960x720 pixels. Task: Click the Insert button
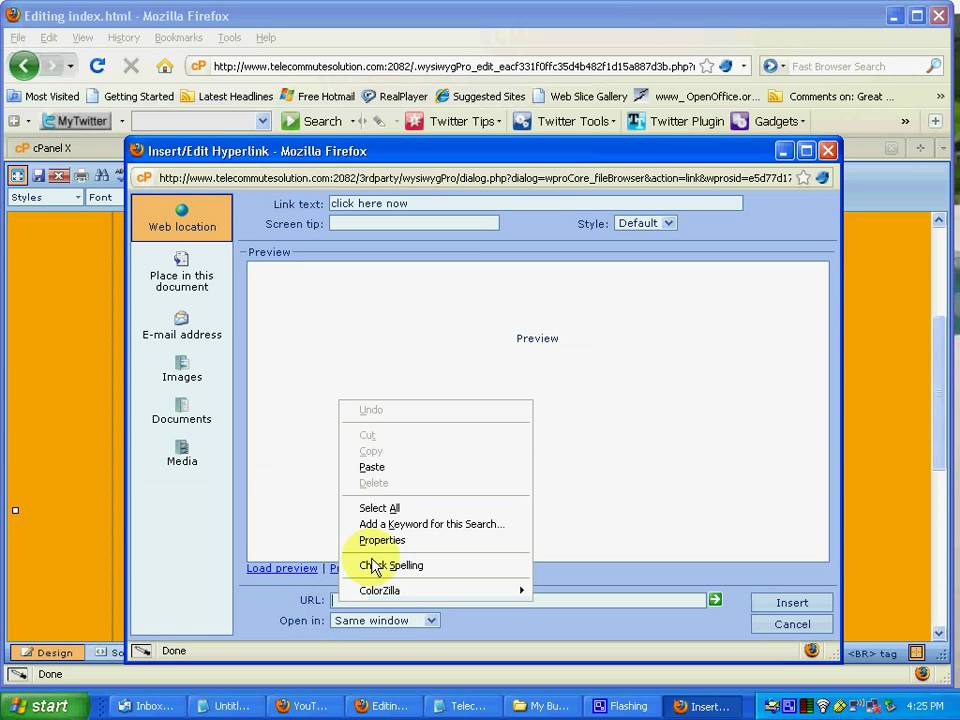point(792,602)
